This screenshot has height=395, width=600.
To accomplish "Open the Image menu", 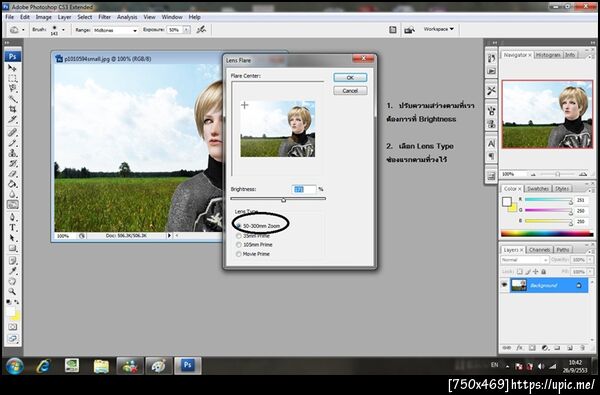I will 44,17.
